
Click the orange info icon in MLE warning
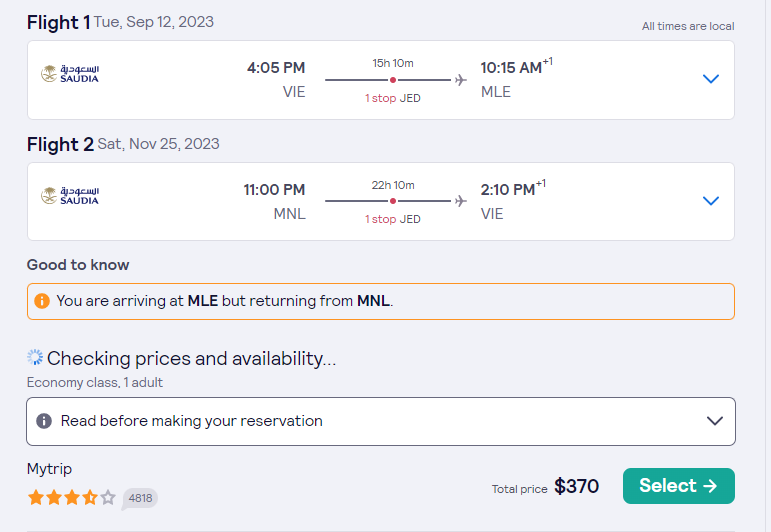click(42, 301)
